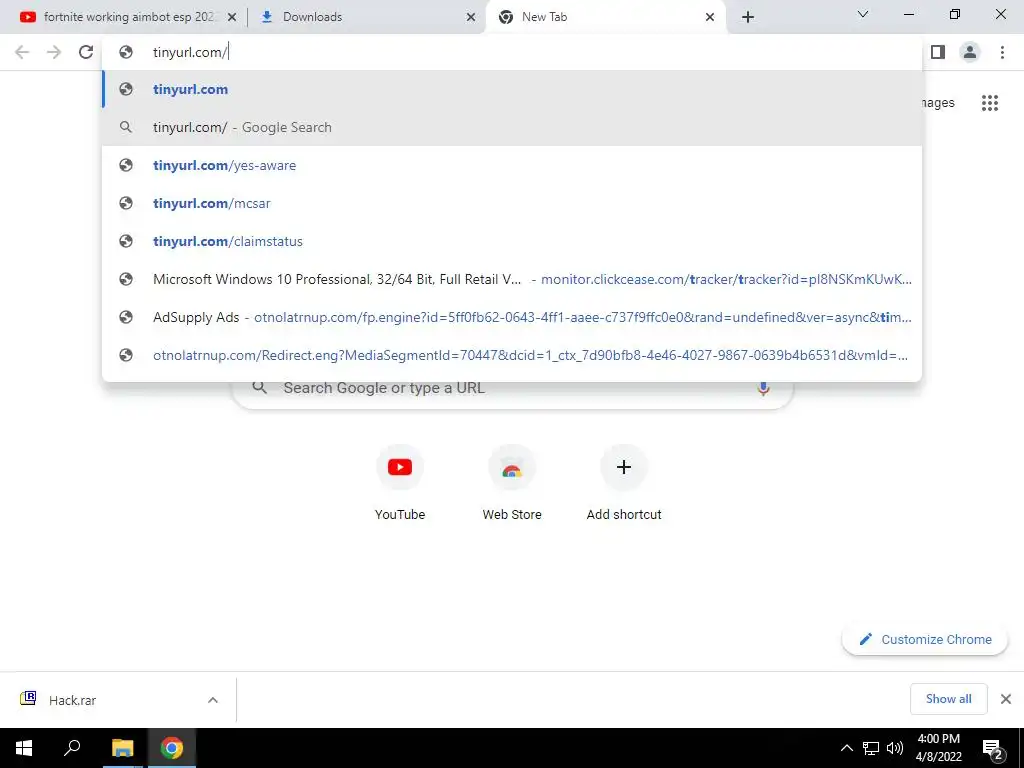Click search magnifier in Google search box
The width and height of the screenshot is (1024, 768).
tap(260, 388)
